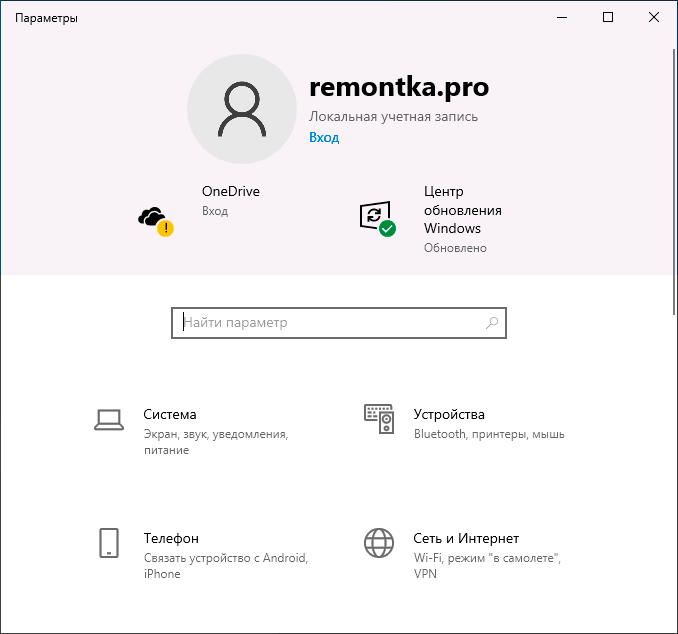The image size is (678, 634).
Task: Click the Обновлено status text
Action: (x=455, y=248)
